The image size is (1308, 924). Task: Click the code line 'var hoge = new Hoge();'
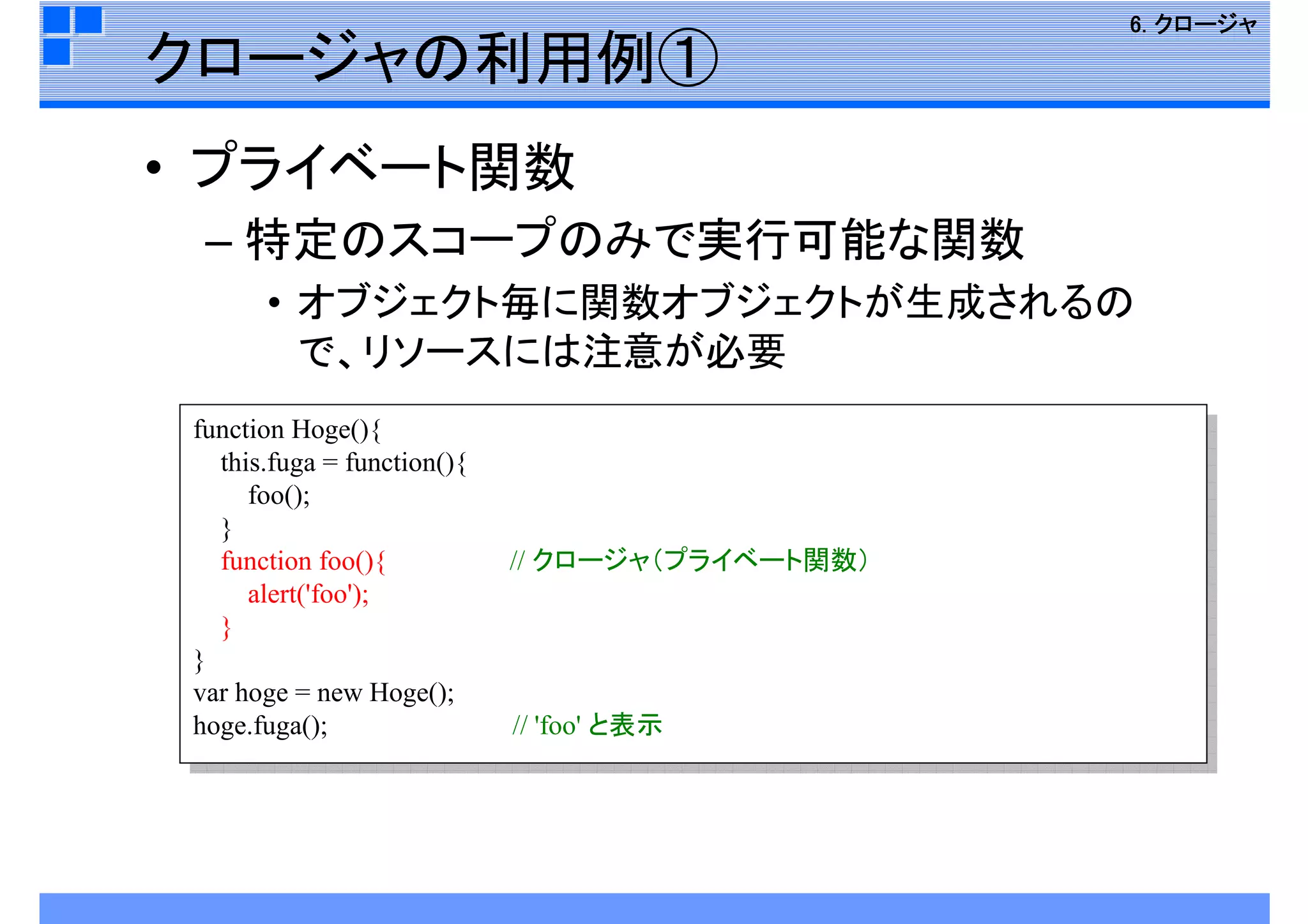324,693
